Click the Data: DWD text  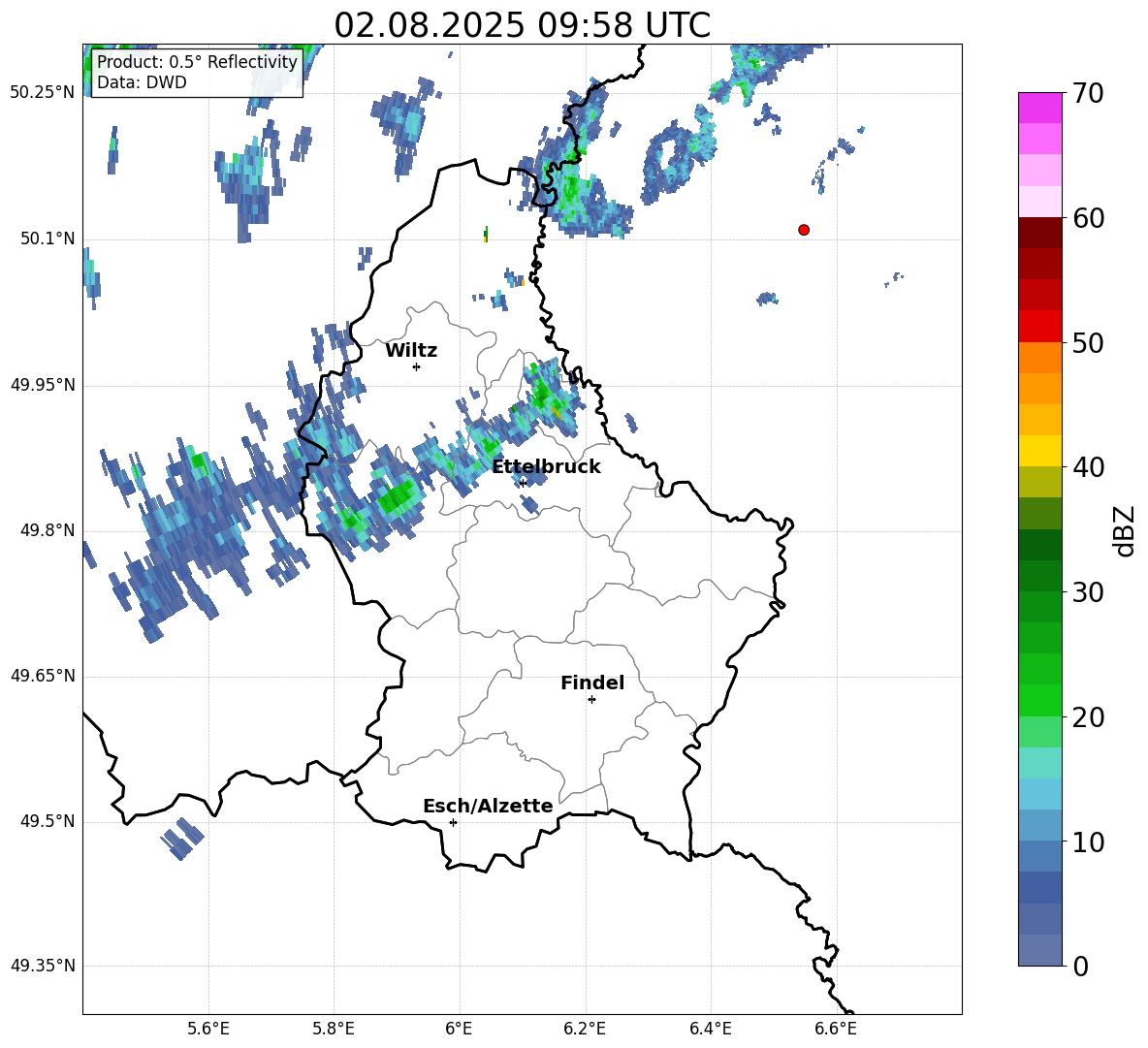142,82
